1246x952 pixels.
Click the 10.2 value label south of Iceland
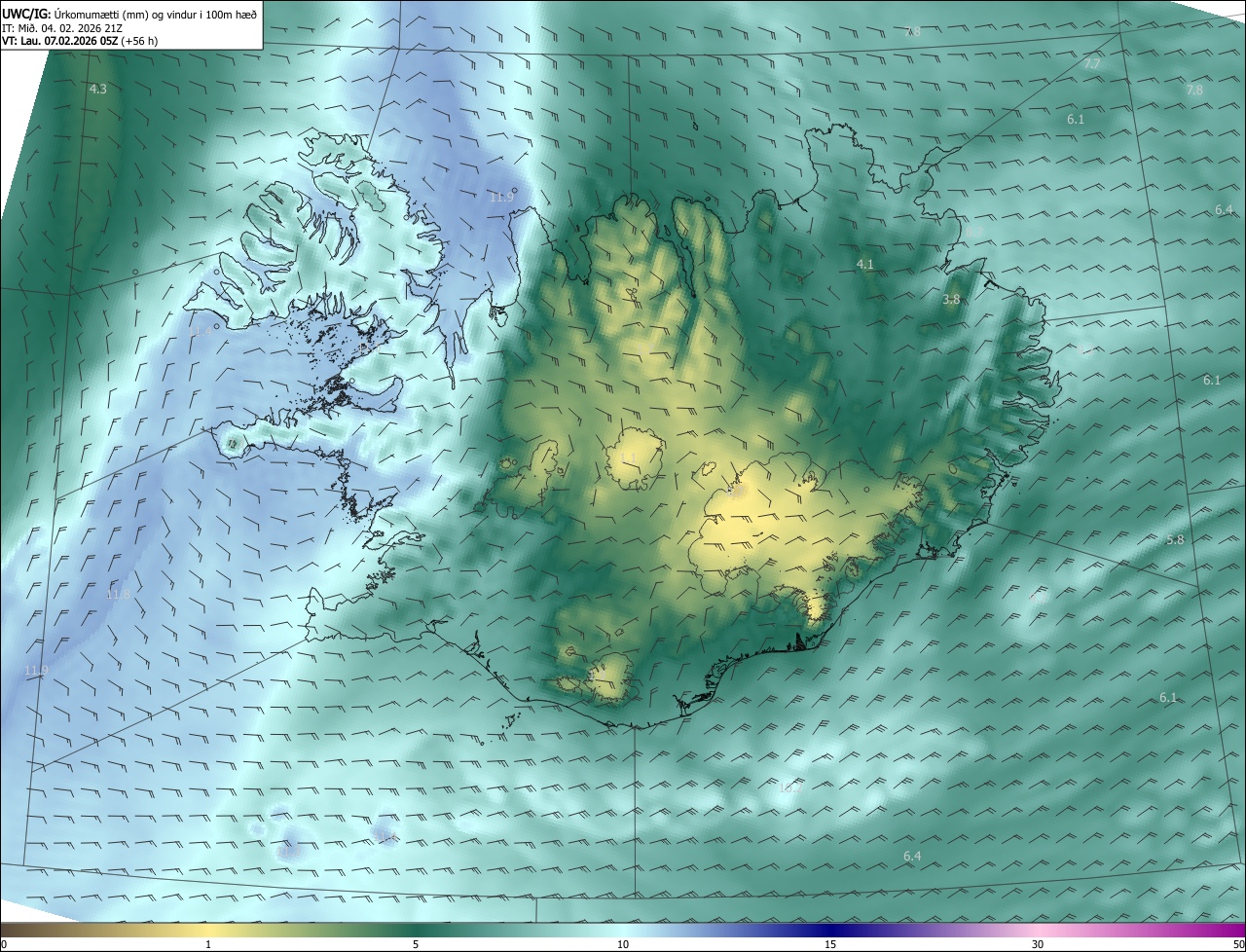(x=789, y=787)
